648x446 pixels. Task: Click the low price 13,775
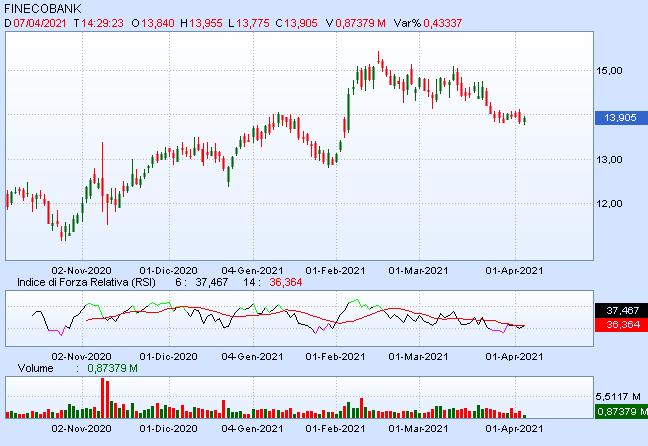tap(253, 23)
